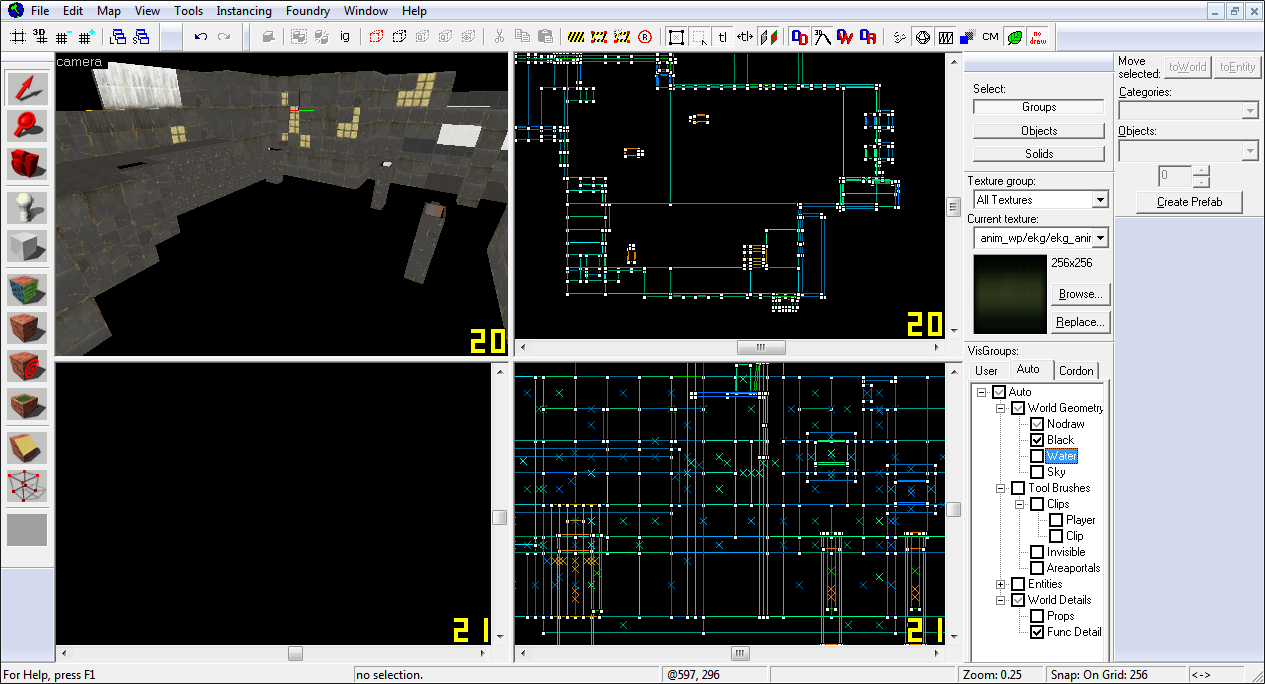
Task: Click the Undo arrow in toolbar
Action: click(201, 37)
